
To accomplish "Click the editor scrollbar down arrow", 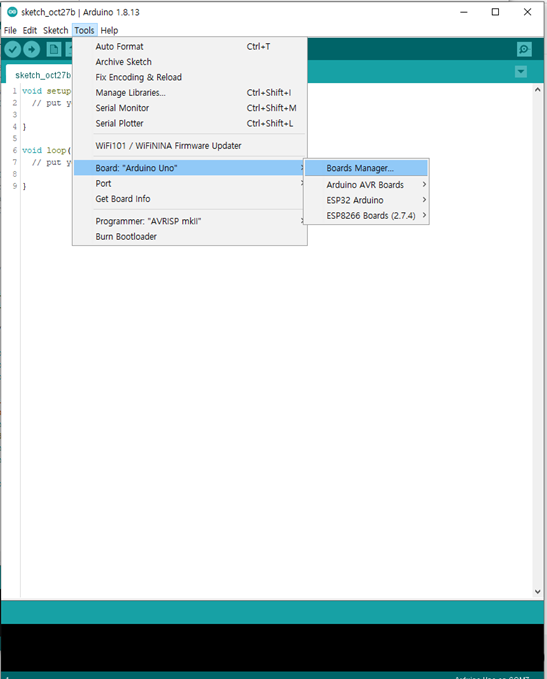I will coord(537,592).
